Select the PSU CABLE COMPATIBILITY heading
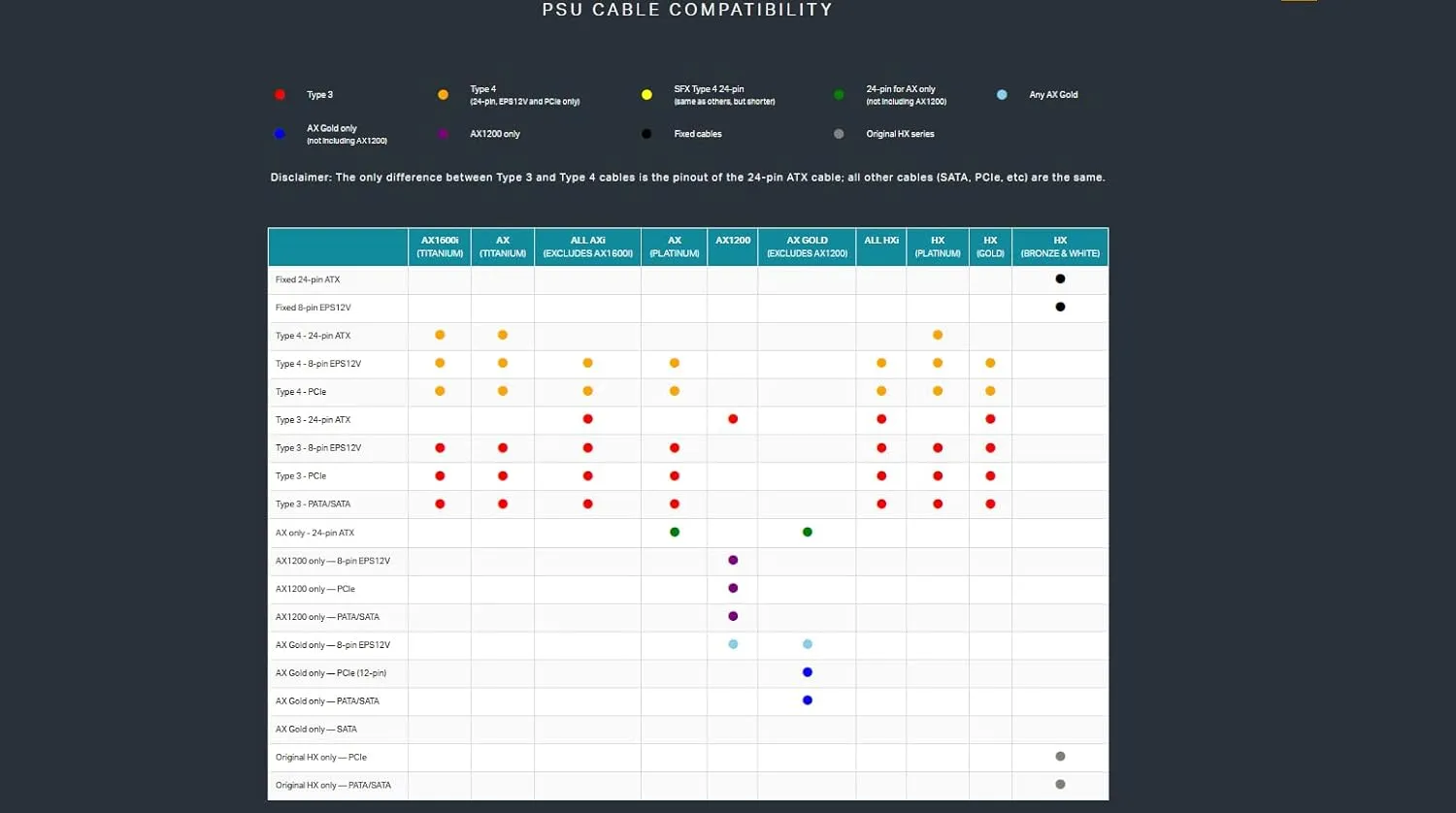The width and height of the screenshot is (1456, 813). pos(687,10)
